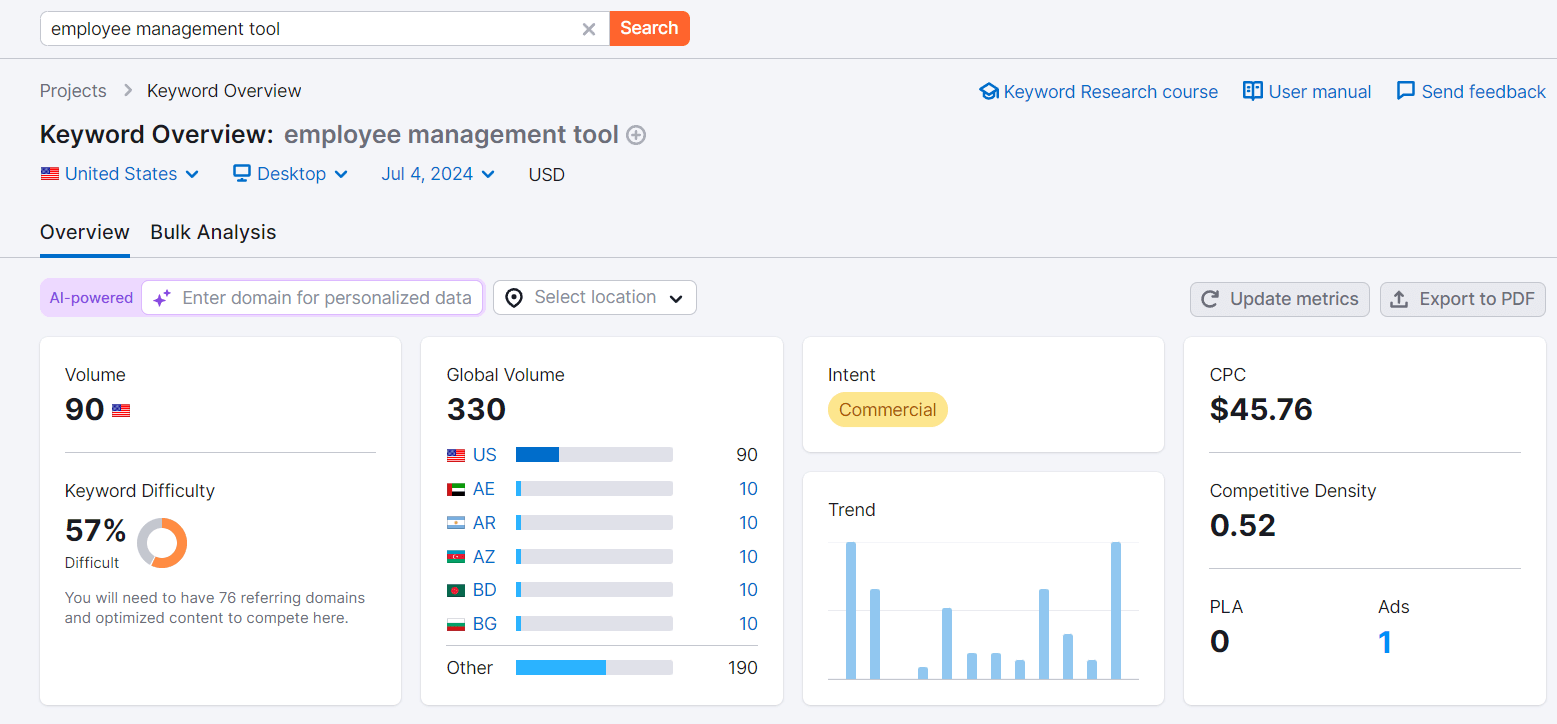The image size is (1557, 724).
Task: Click the AZ country row label
Action: point(485,557)
